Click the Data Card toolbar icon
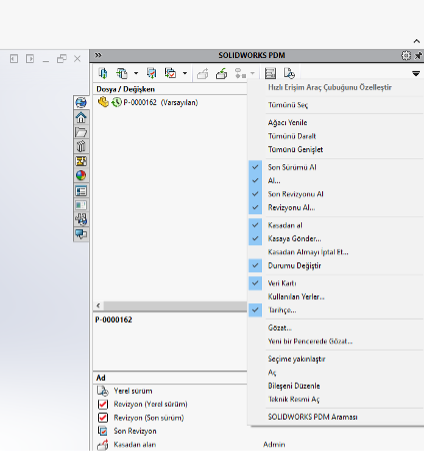Viewport: 424px width, 452px height. click(x=270, y=73)
